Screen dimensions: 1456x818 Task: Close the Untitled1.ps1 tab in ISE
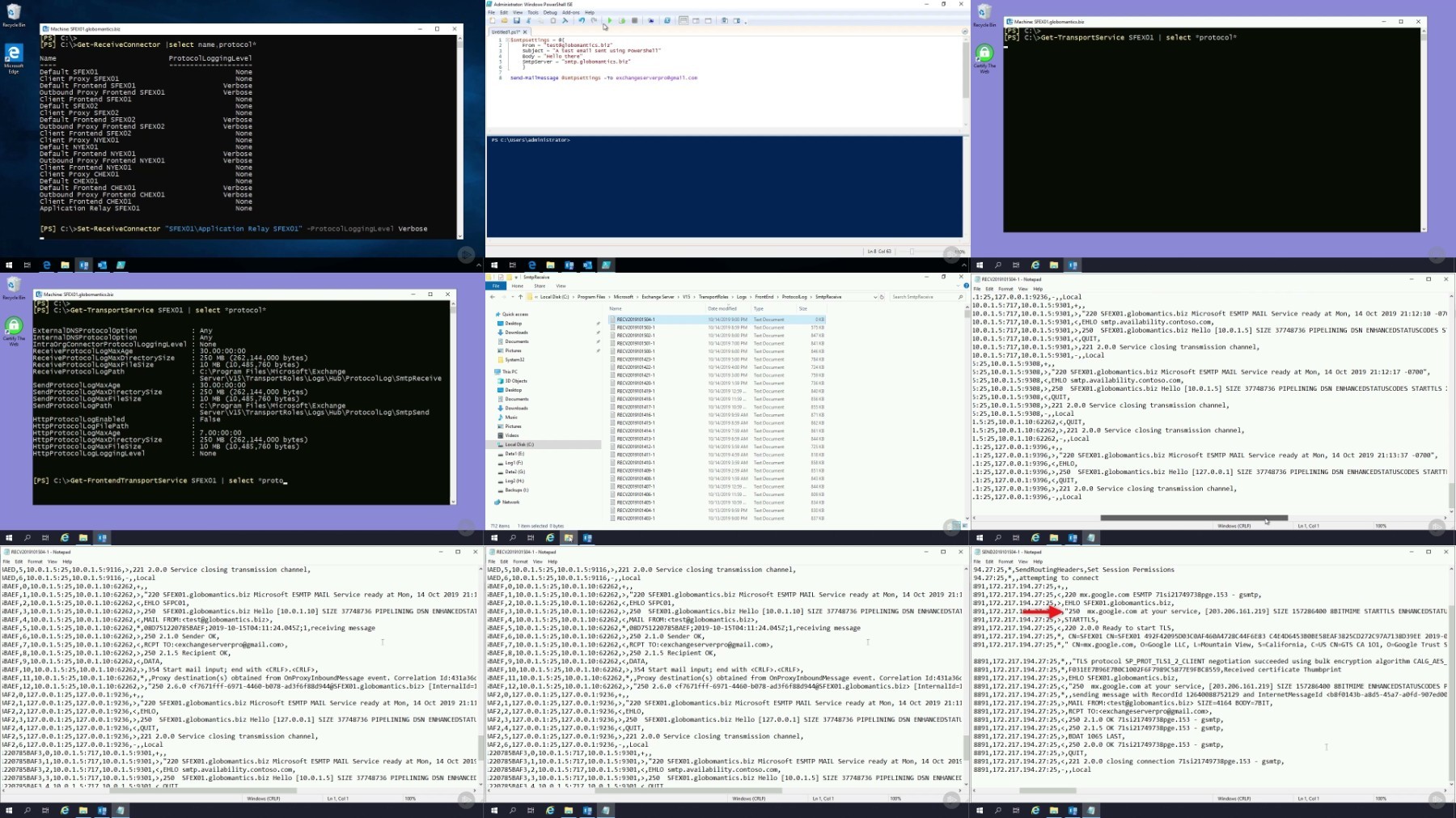(x=525, y=32)
